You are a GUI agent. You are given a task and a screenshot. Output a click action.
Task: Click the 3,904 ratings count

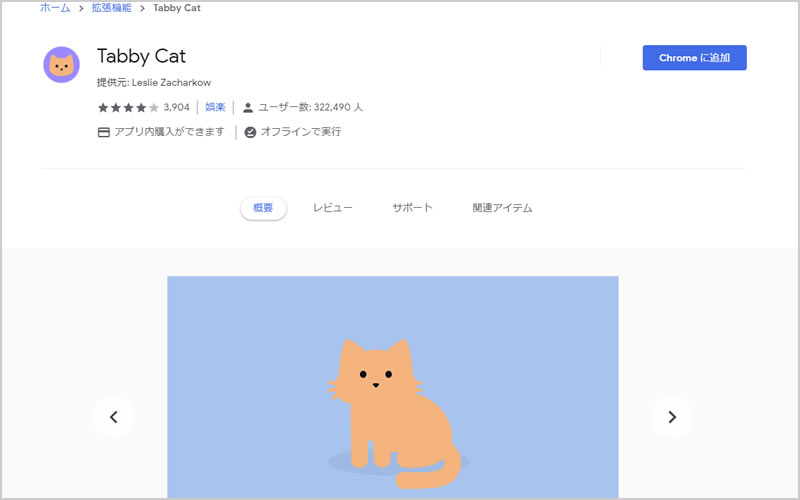coord(177,107)
